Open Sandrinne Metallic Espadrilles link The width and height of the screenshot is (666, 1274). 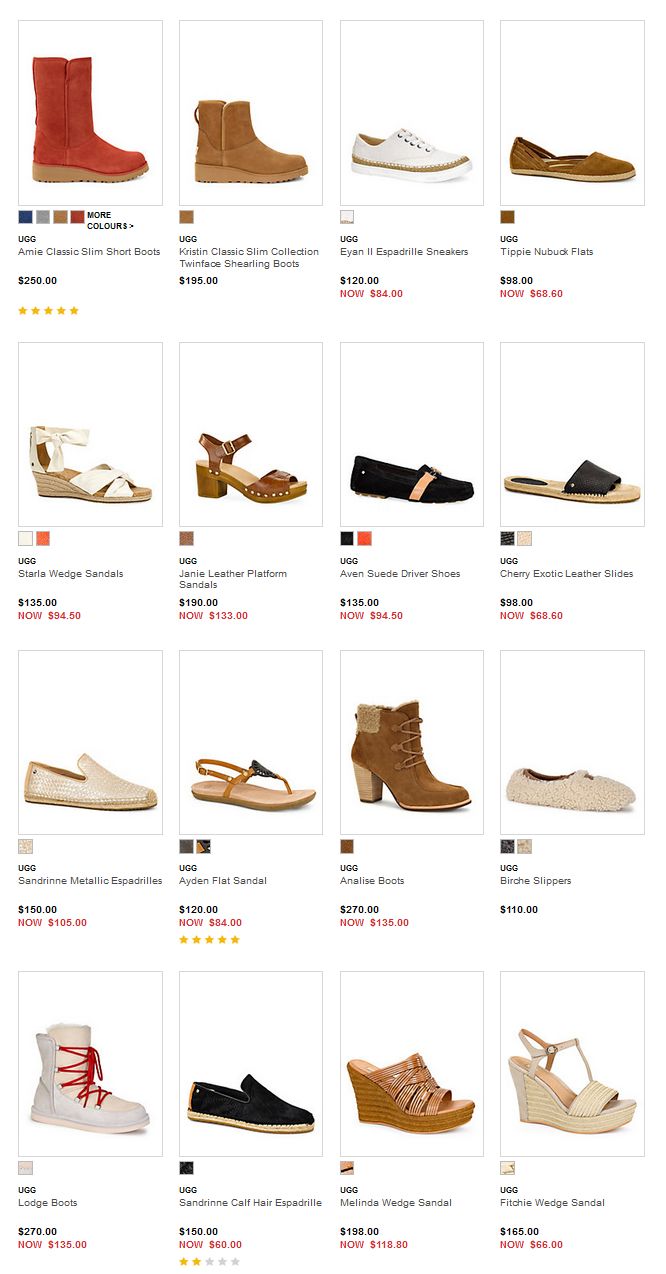pos(90,881)
